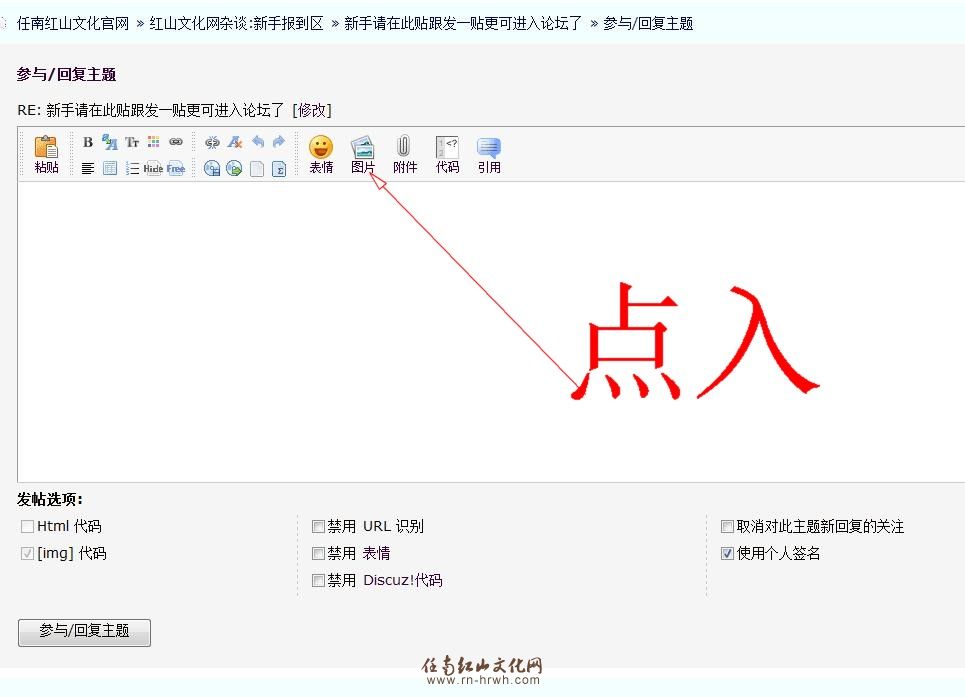Check 禁用 URL 识别 option
The height and width of the screenshot is (697, 965).
tap(318, 527)
